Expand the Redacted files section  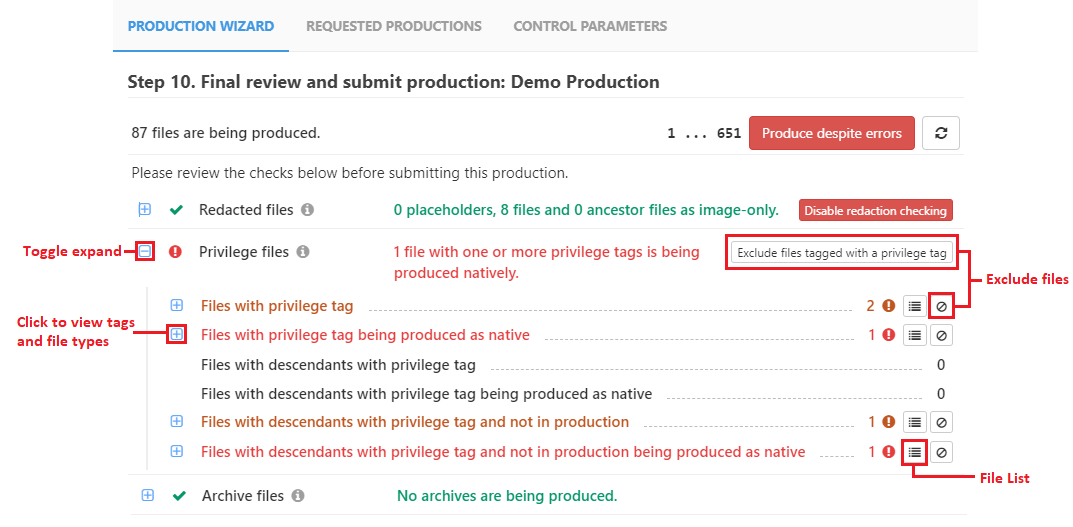tap(145, 210)
